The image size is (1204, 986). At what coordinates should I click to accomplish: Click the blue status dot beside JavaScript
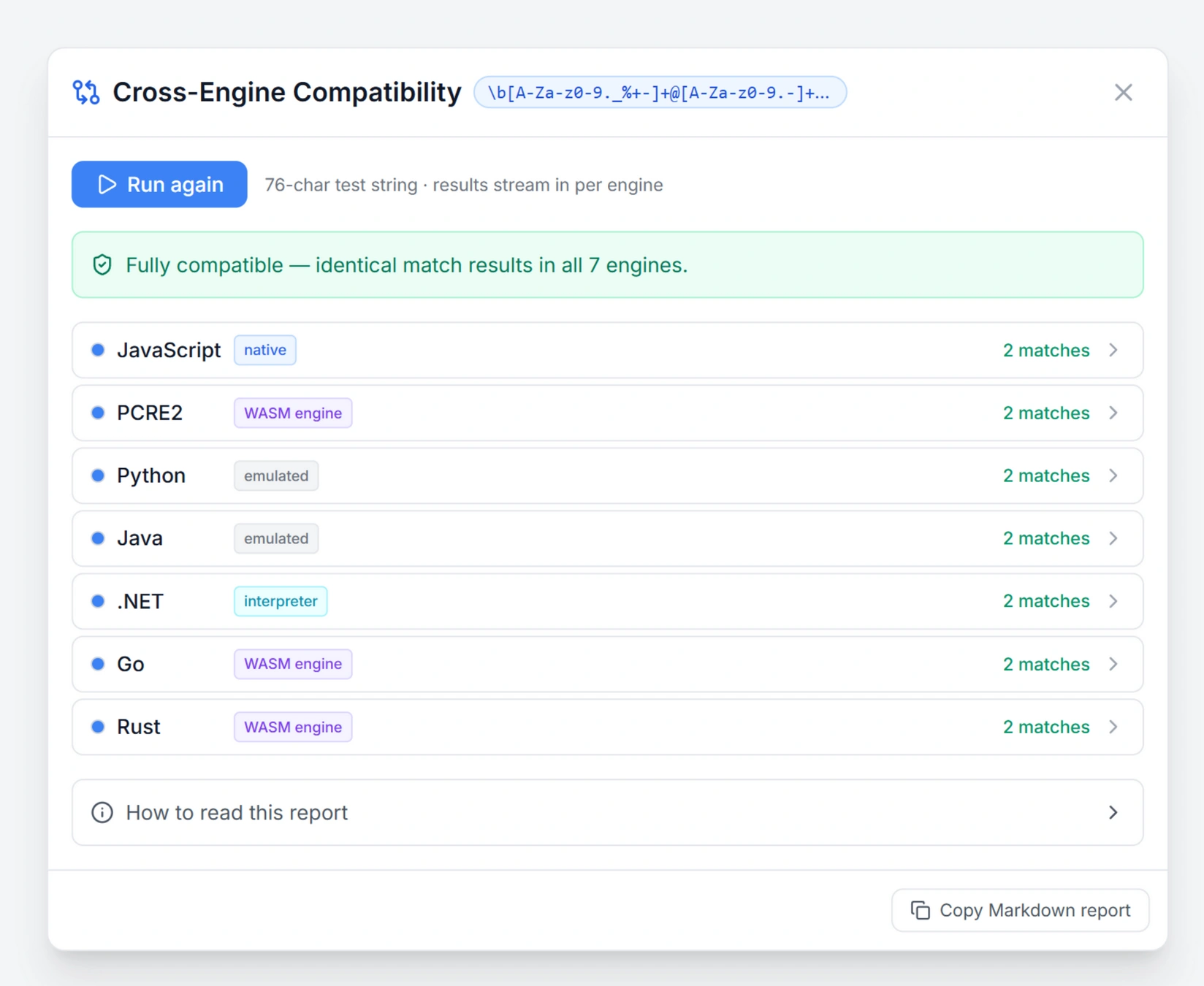click(x=98, y=350)
